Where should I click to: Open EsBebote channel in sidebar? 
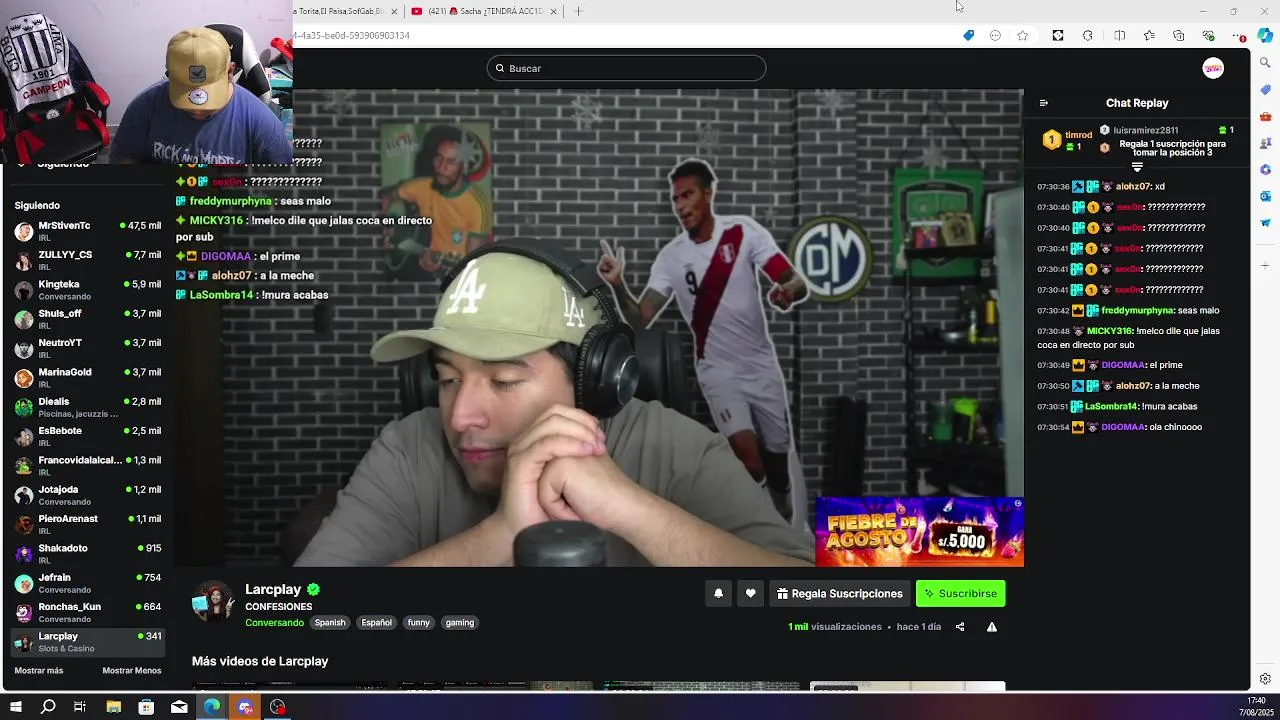click(x=88, y=436)
